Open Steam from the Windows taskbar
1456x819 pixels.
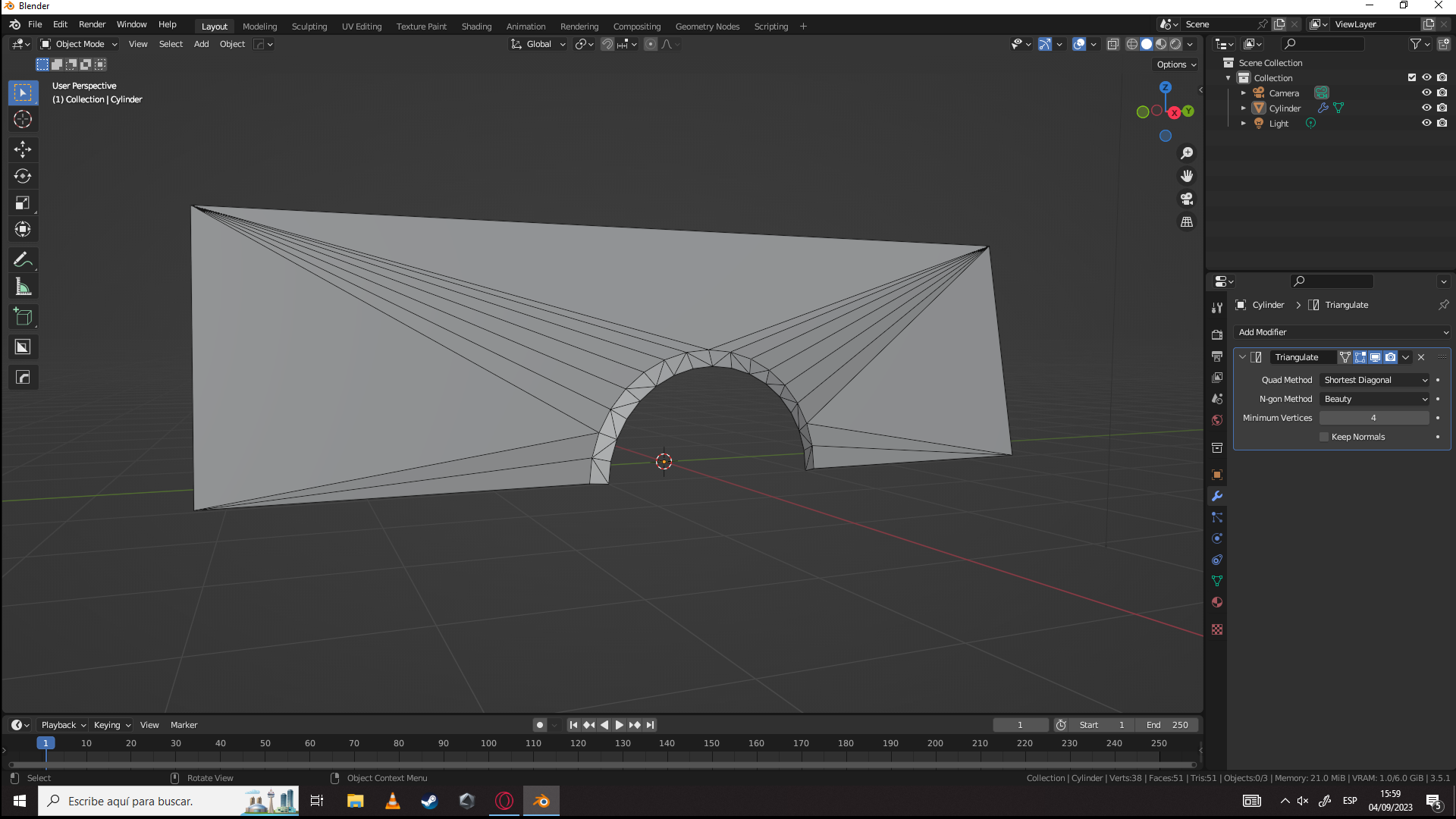click(x=430, y=801)
